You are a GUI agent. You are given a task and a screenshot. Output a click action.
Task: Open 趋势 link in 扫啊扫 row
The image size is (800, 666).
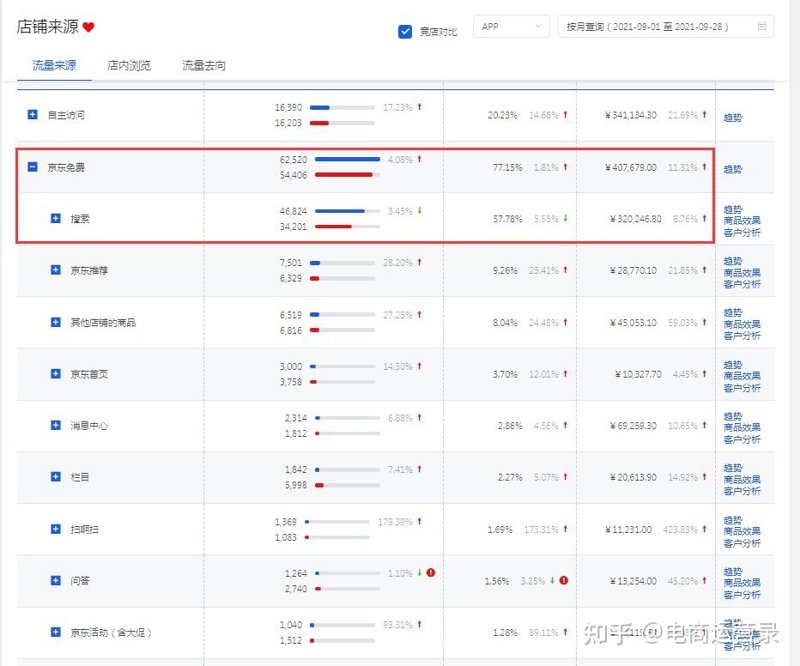(x=733, y=520)
